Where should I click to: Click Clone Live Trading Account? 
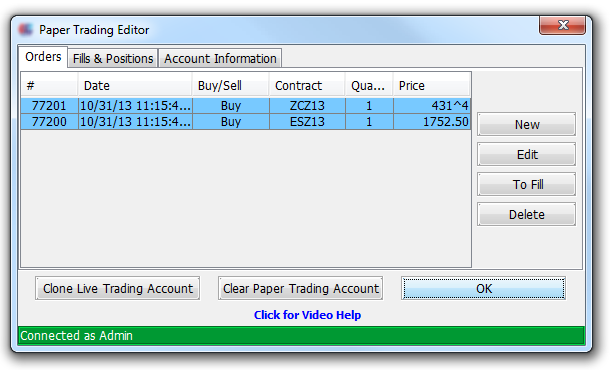tap(118, 288)
